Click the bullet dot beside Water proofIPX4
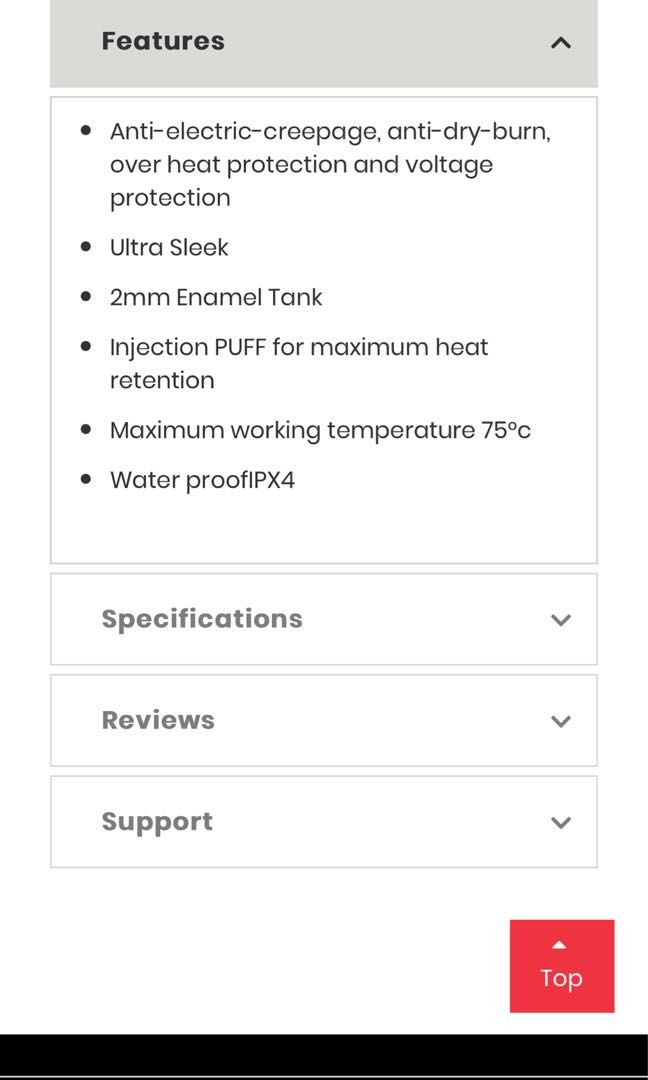This screenshot has width=648, height=1080. (86, 480)
